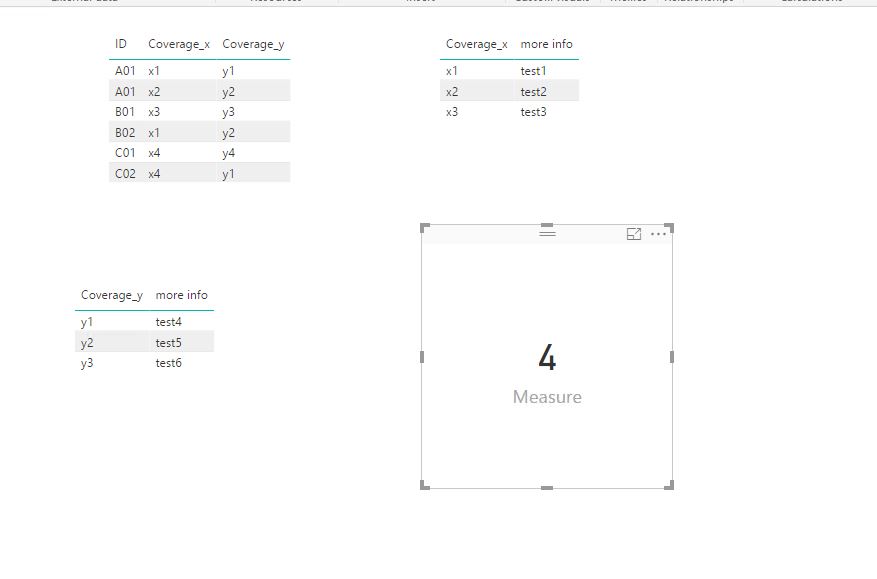Image resolution: width=877 pixels, height=579 pixels.
Task: Select the C02 cell
Action: [x=125, y=173]
